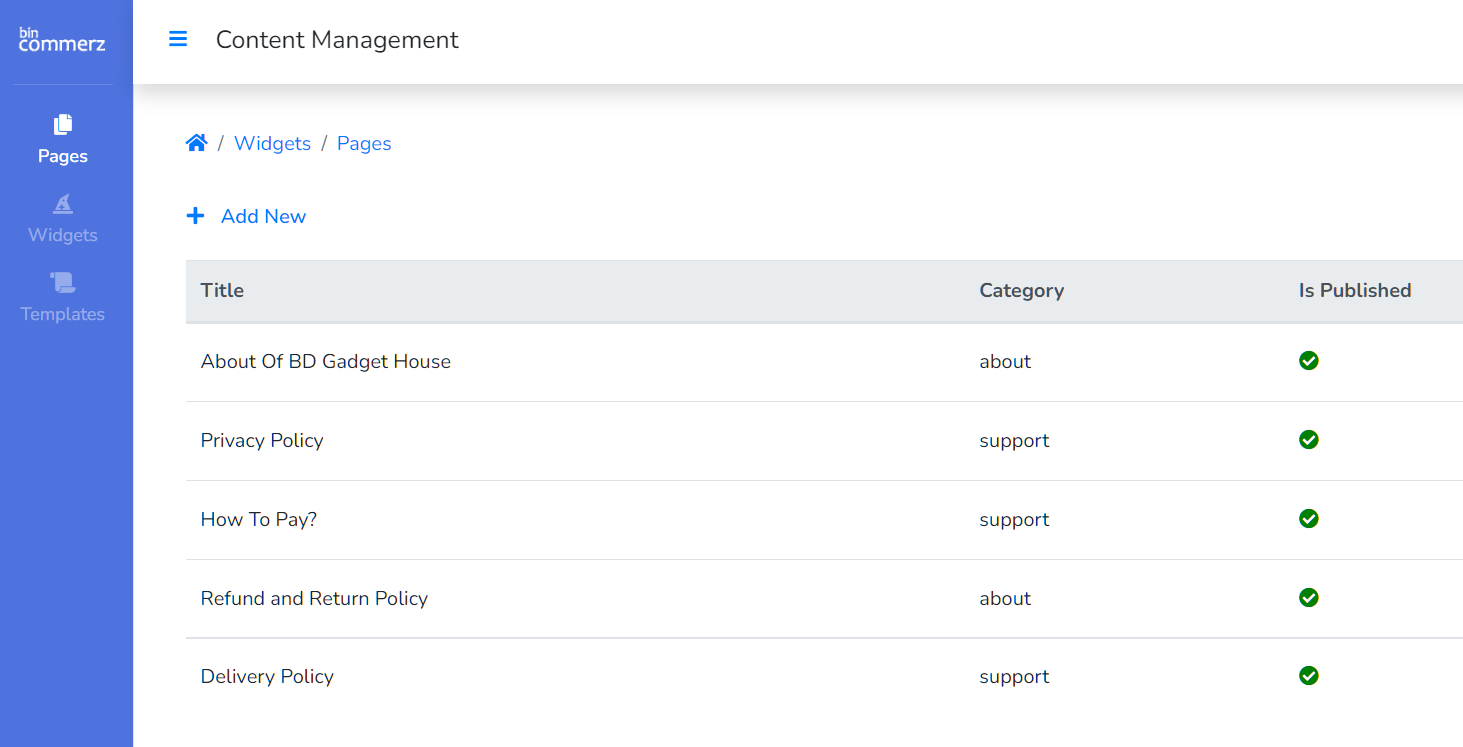Click published checkmark for About Of BD Gadget House
The height and width of the screenshot is (747, 1463).
[x=1308, y=361]
